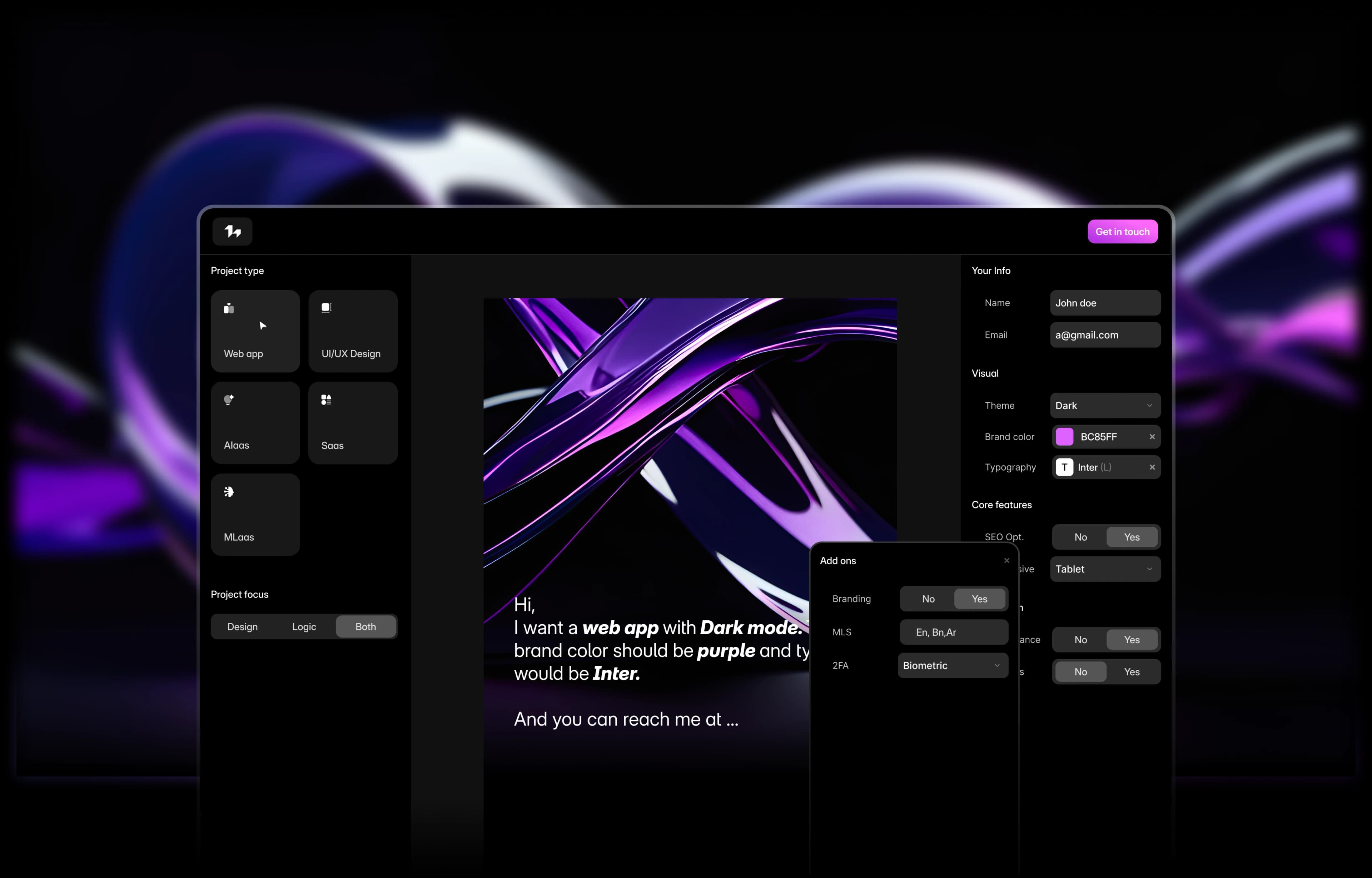Pick the AIaas project type card
The image size is (1372, 878).
[255, 422]
